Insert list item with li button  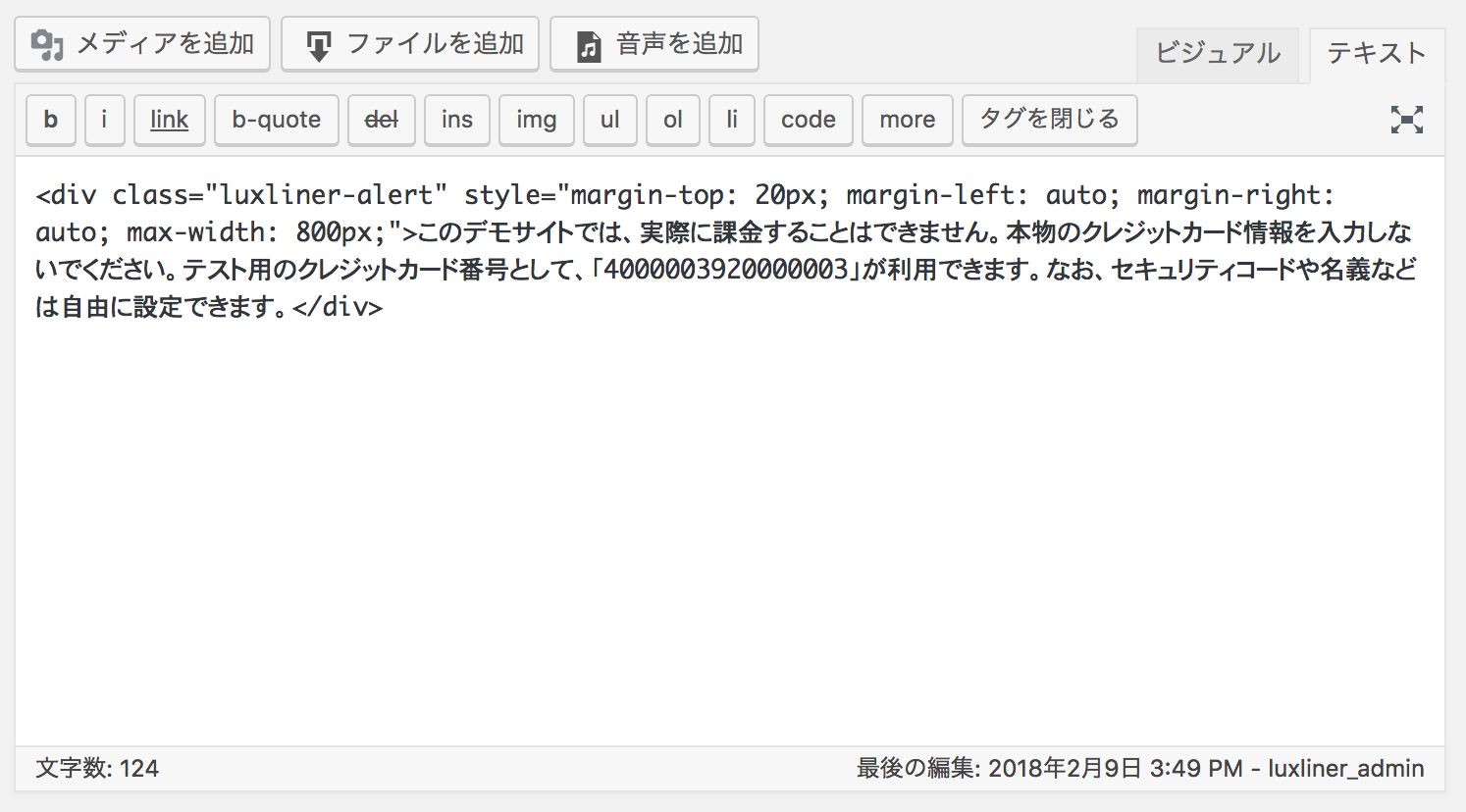[732, 120]
